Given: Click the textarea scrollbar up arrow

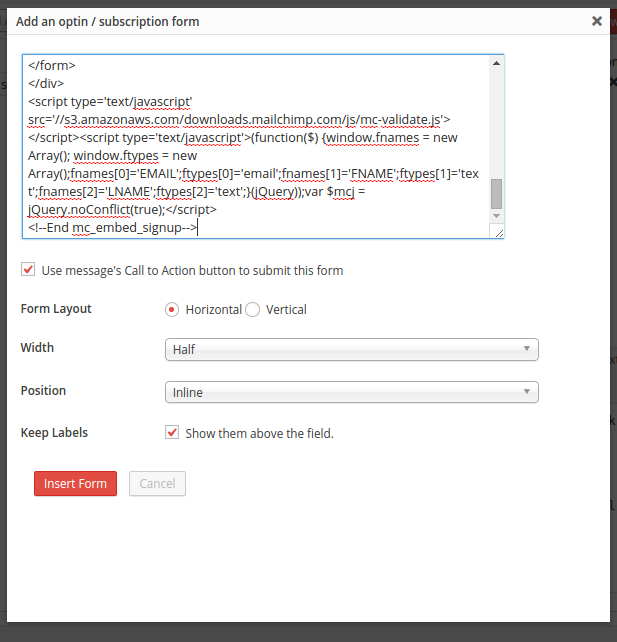Looking at the screenshot, I should [496, 63].
